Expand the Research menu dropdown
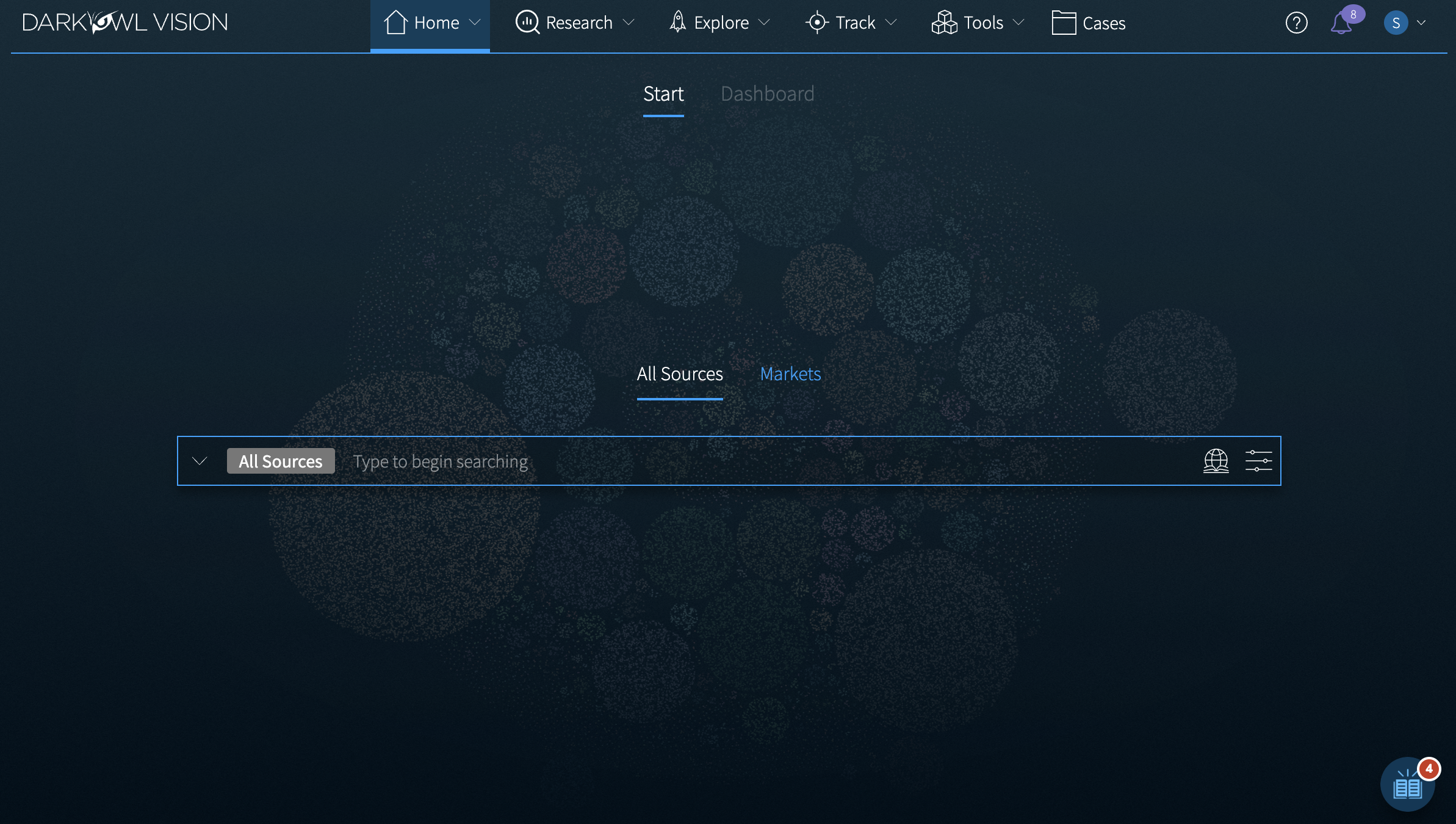 click(629, 23)
